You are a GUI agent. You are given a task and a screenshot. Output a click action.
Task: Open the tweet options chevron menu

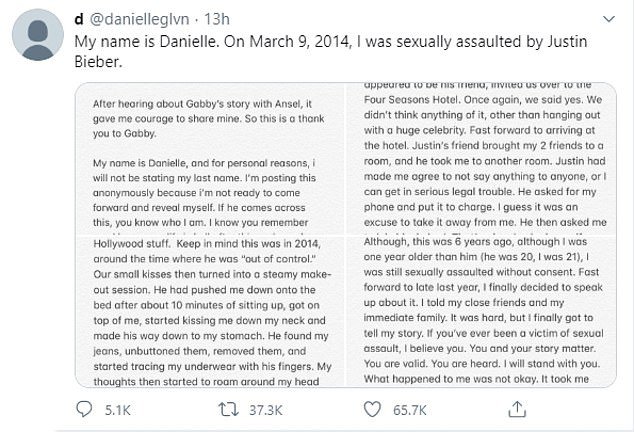608,19
